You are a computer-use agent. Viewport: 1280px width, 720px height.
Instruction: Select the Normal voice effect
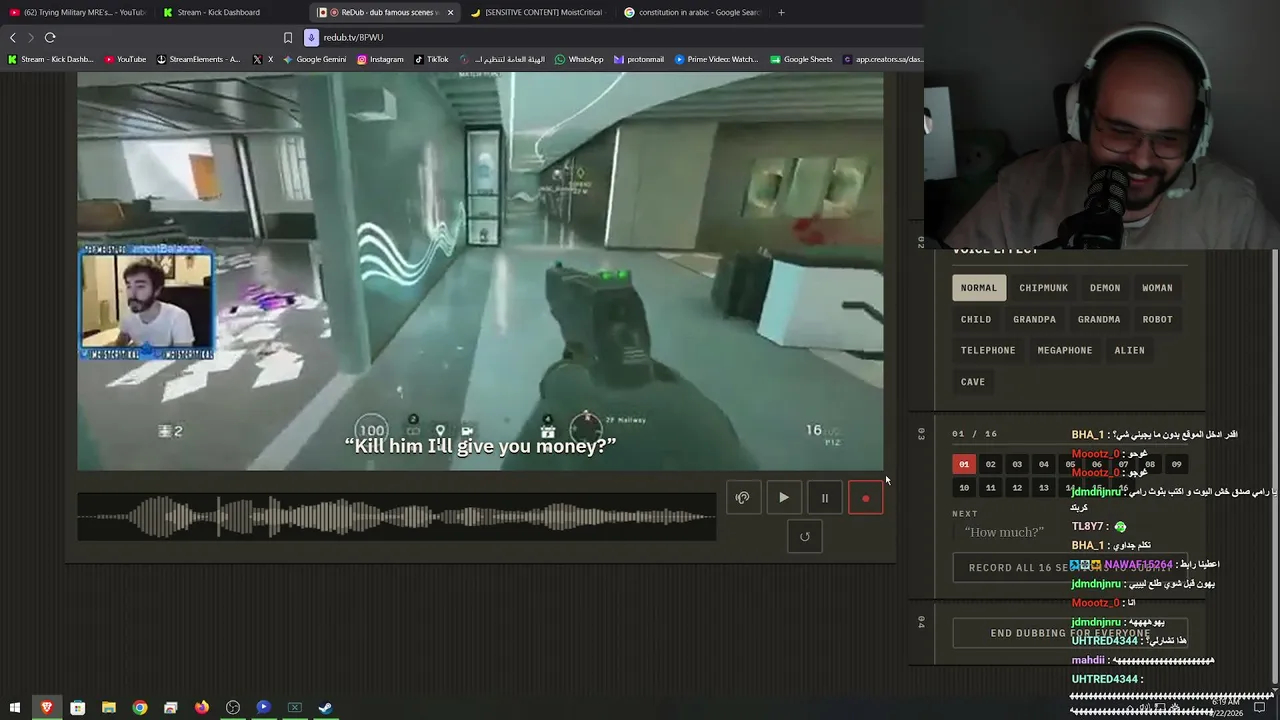pyautogui.click(x=979, y=288)
